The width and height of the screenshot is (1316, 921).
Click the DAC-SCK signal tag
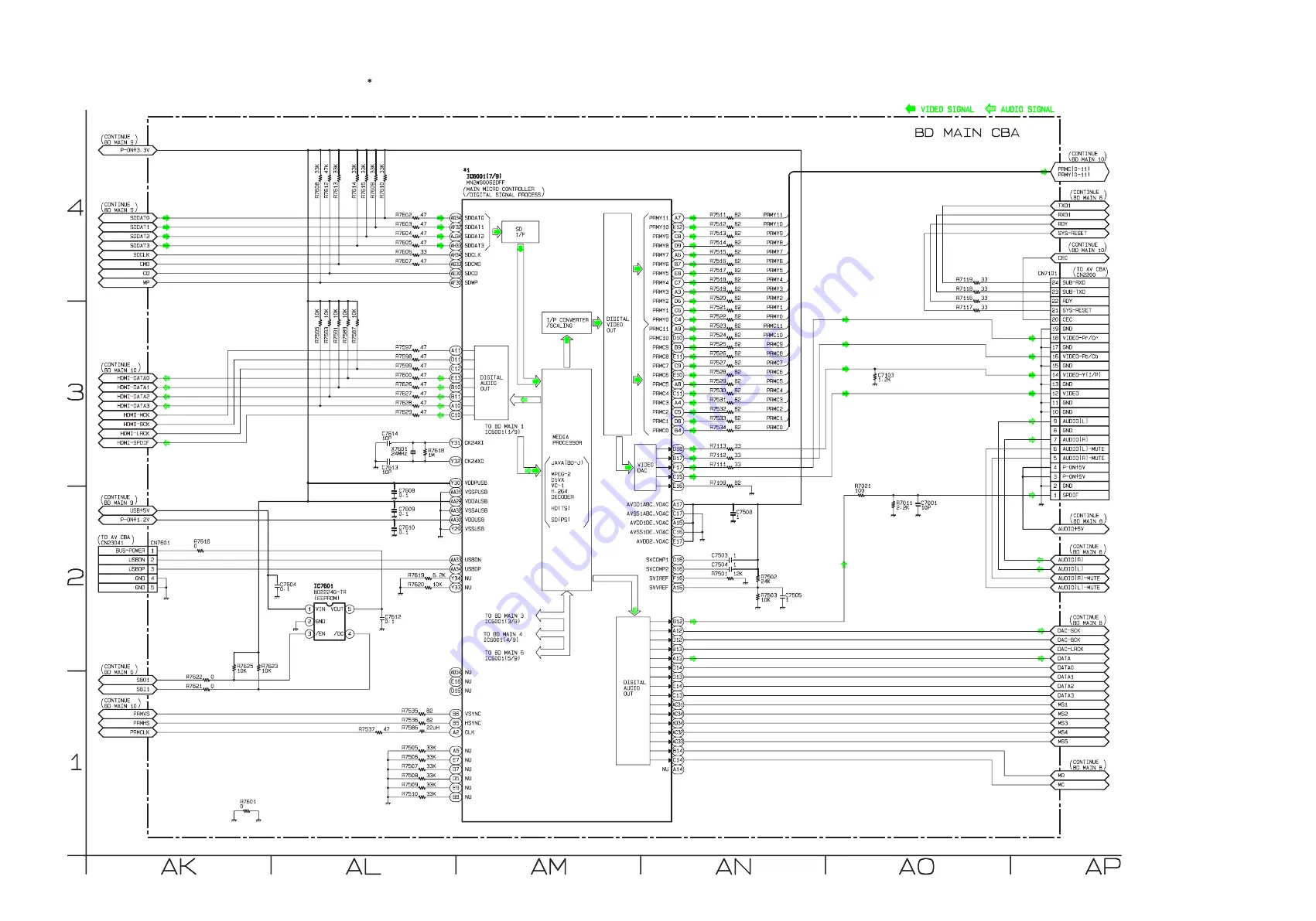(x=1081, y=631)
